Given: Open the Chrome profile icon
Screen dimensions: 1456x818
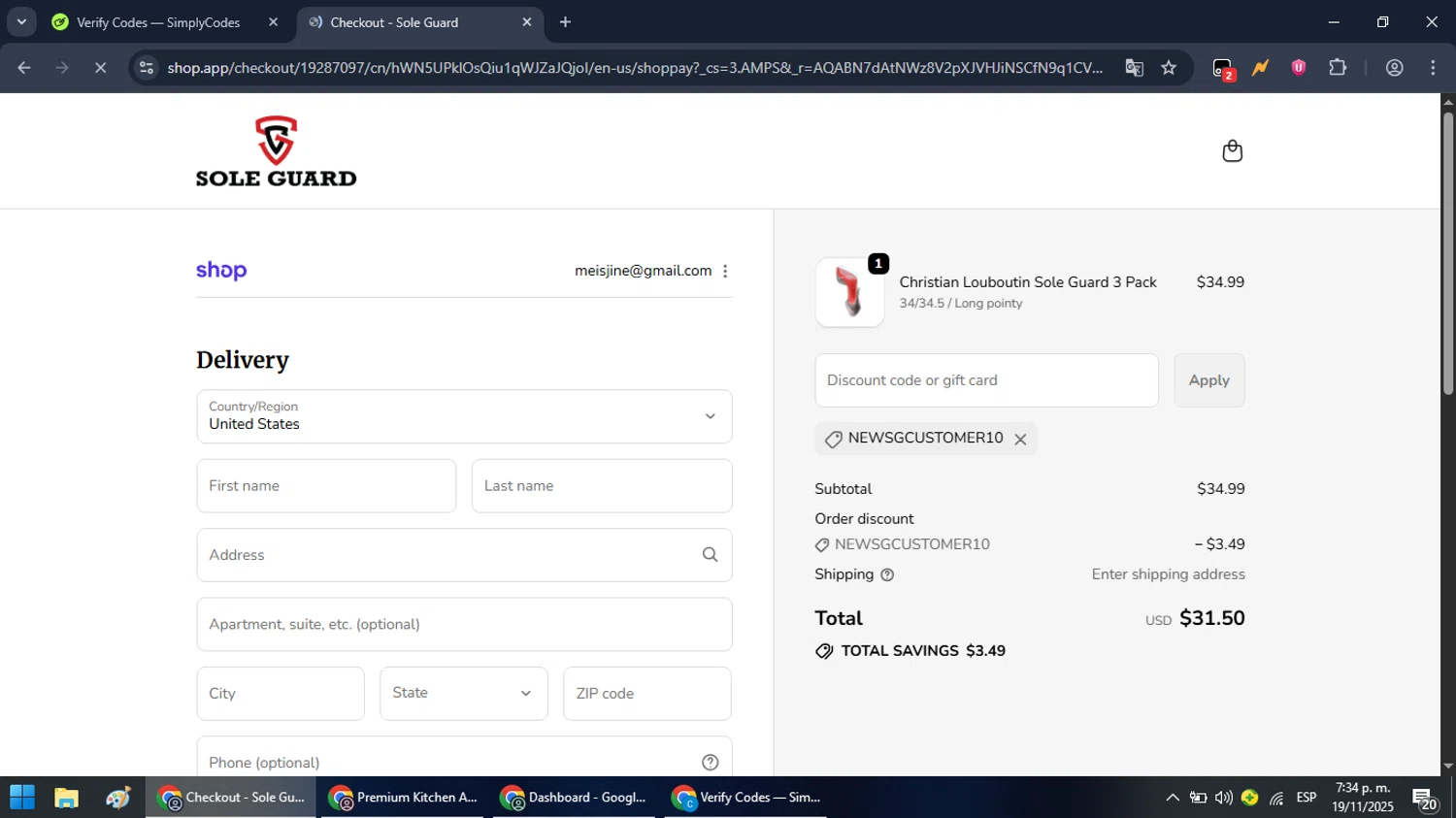Looking at the screenshot, I should tap(1395, 67).
